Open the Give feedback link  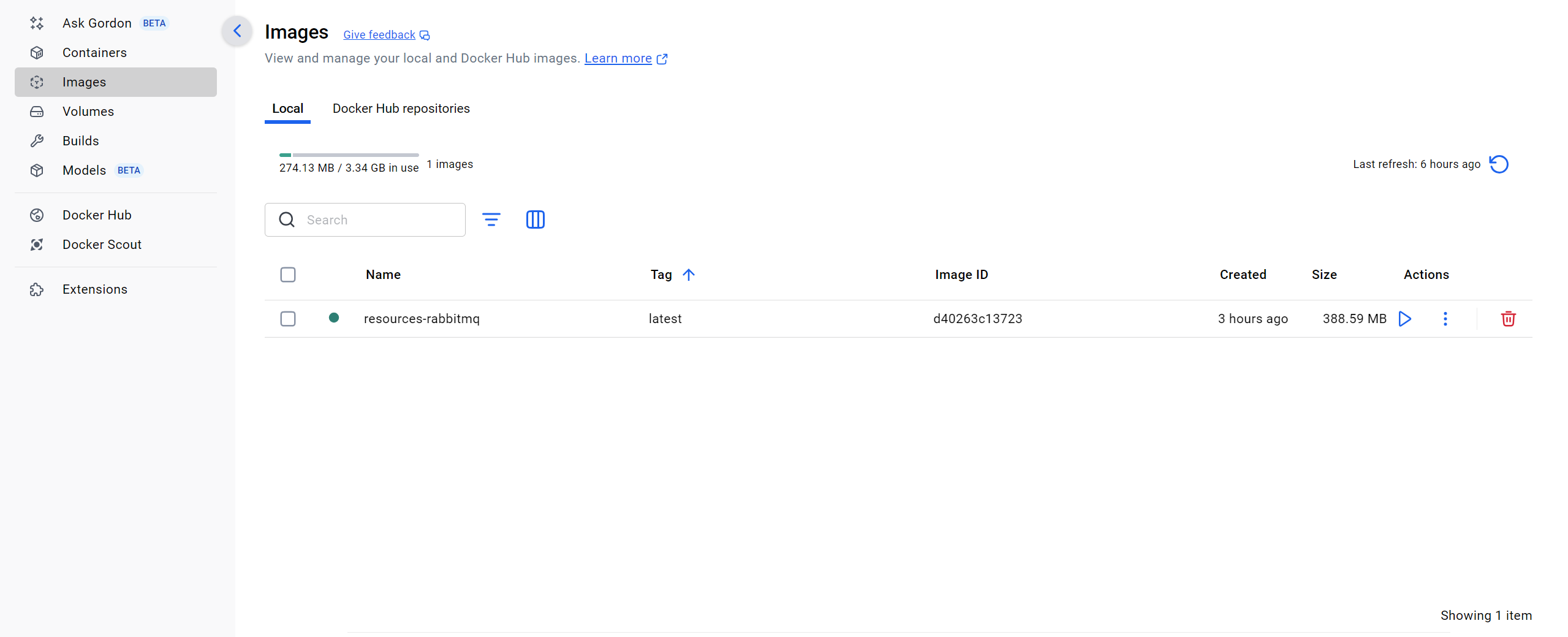click(379, 35)
